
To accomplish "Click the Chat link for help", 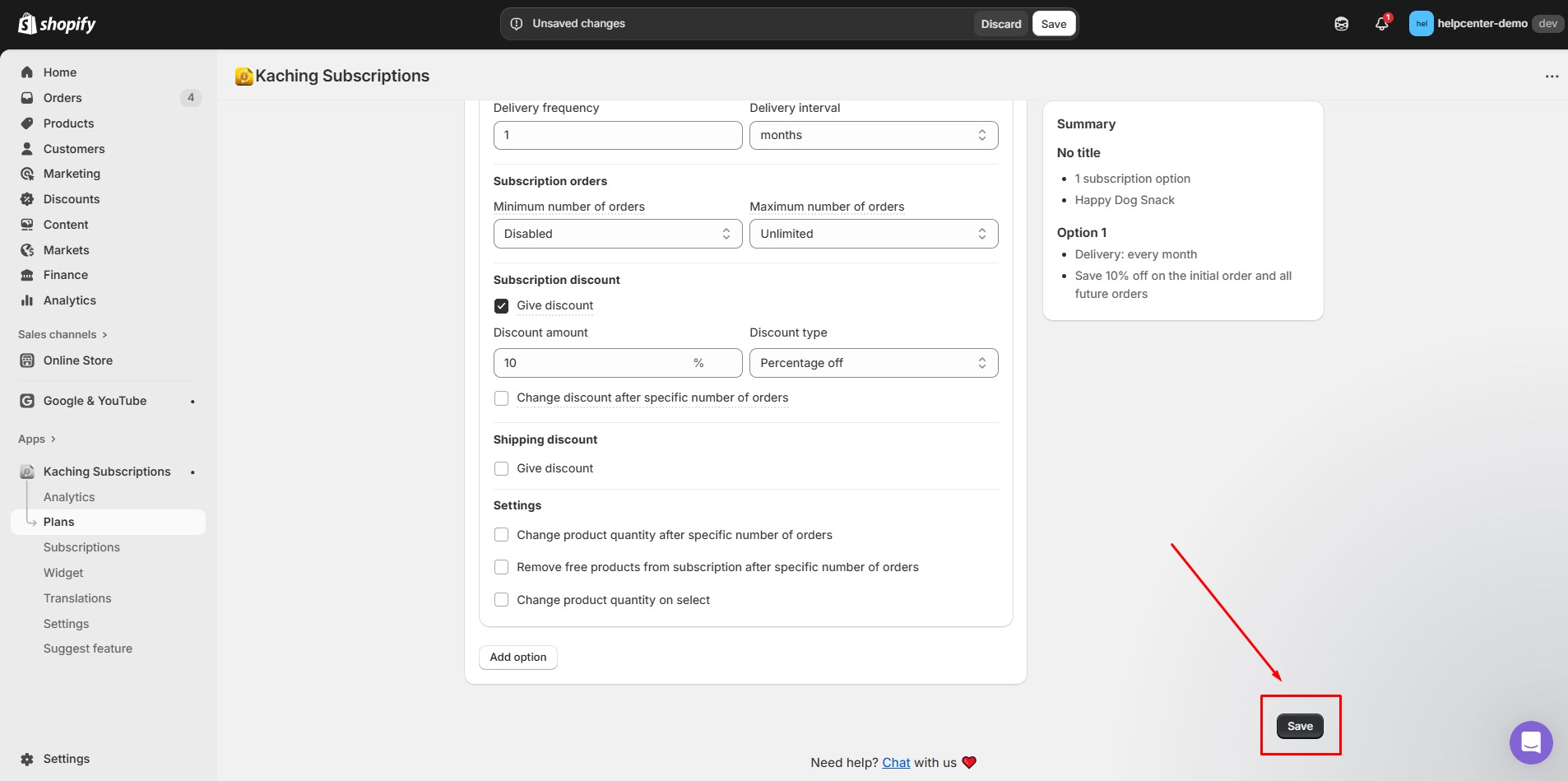I will [895, 762].
